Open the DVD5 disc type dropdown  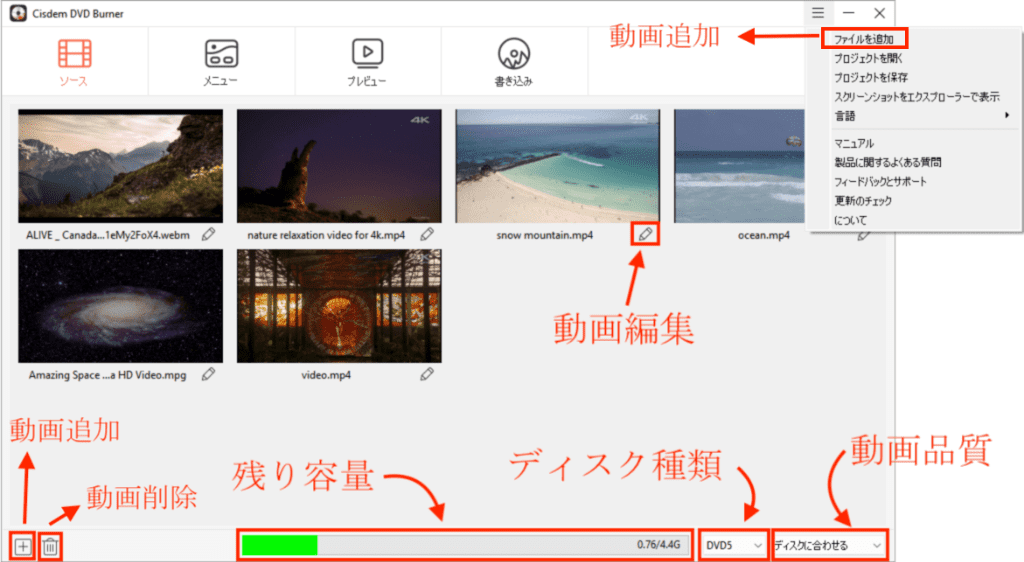click(733, 545)
